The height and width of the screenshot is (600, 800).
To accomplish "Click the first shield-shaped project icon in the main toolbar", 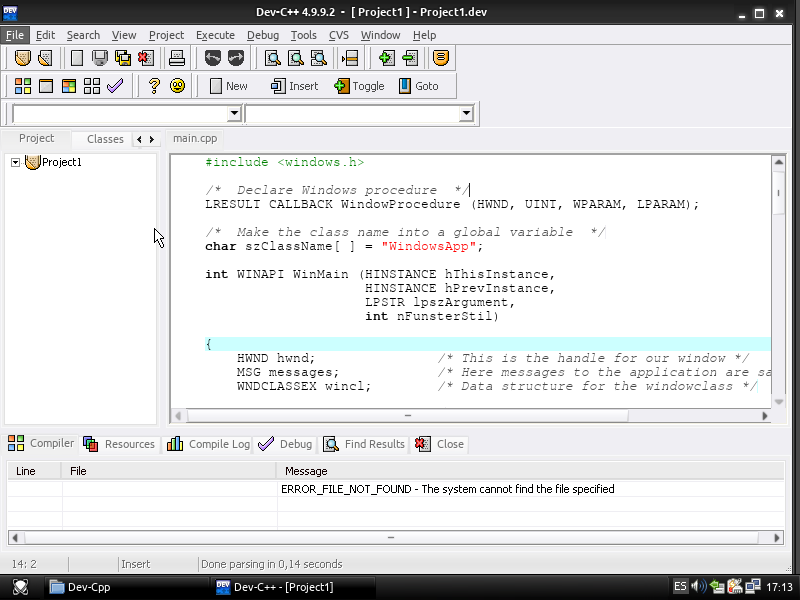I will pos(22,58).
